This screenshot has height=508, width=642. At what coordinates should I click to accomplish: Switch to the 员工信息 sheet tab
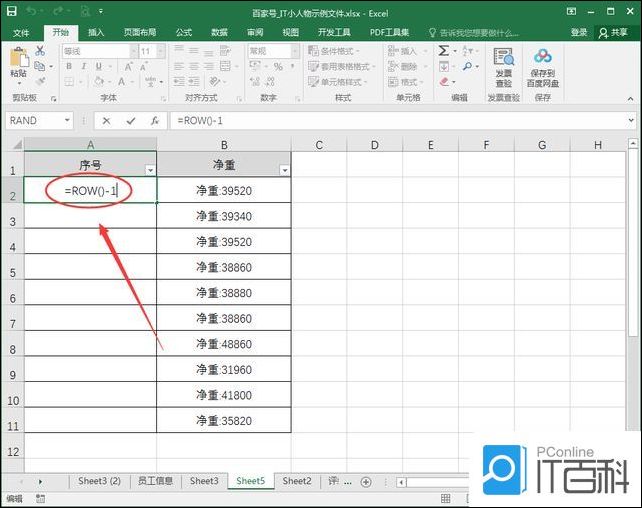[x=156, y=481]
